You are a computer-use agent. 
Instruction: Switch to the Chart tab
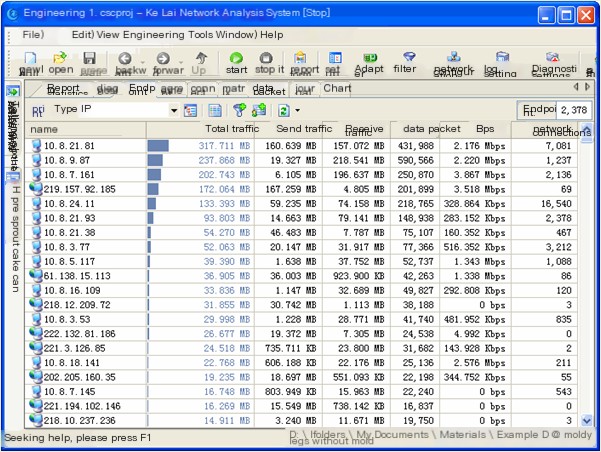[x=337, y=89]
